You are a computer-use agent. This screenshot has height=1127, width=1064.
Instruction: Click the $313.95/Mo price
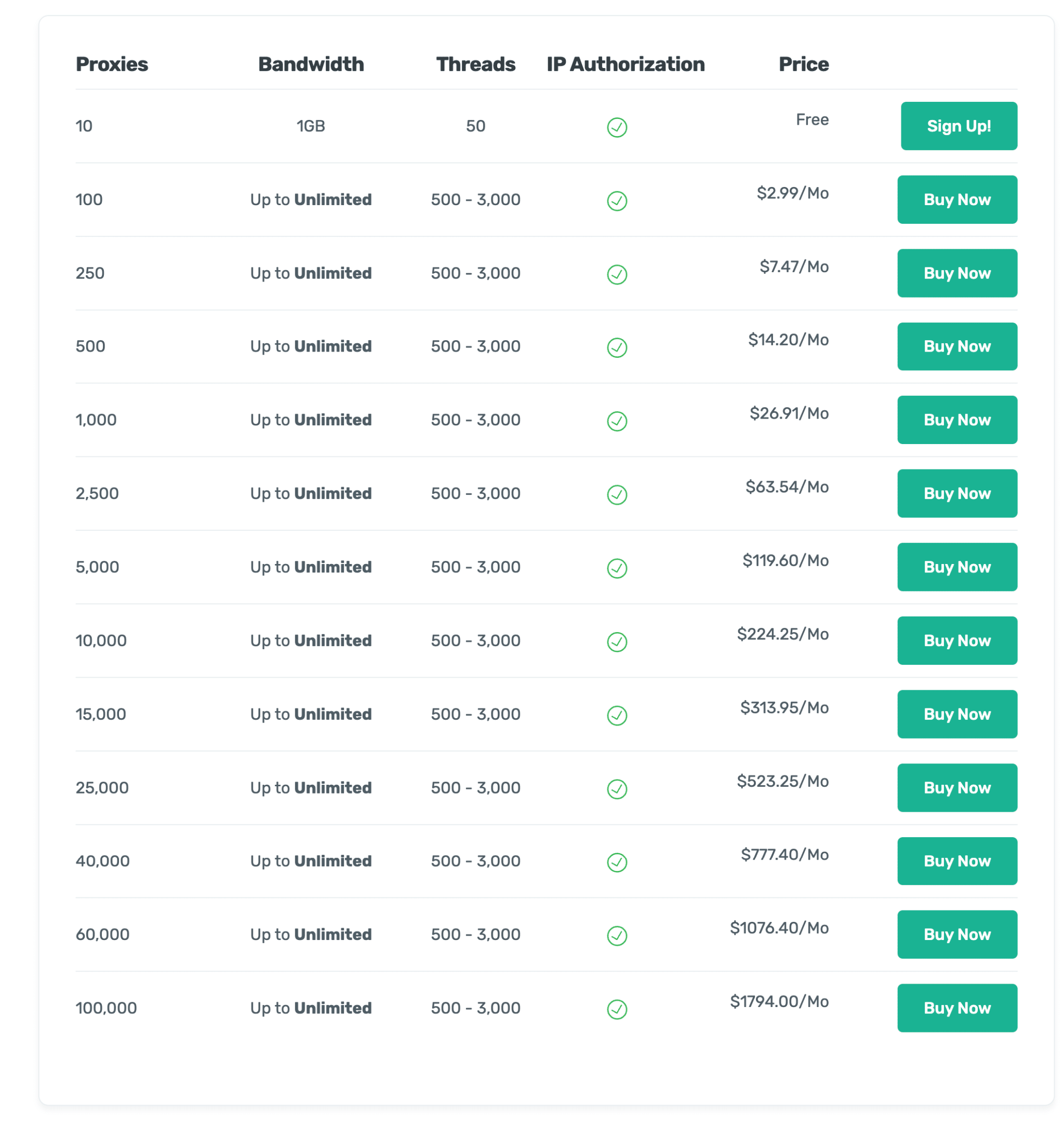pyautogui.click(x=784, y=707)
